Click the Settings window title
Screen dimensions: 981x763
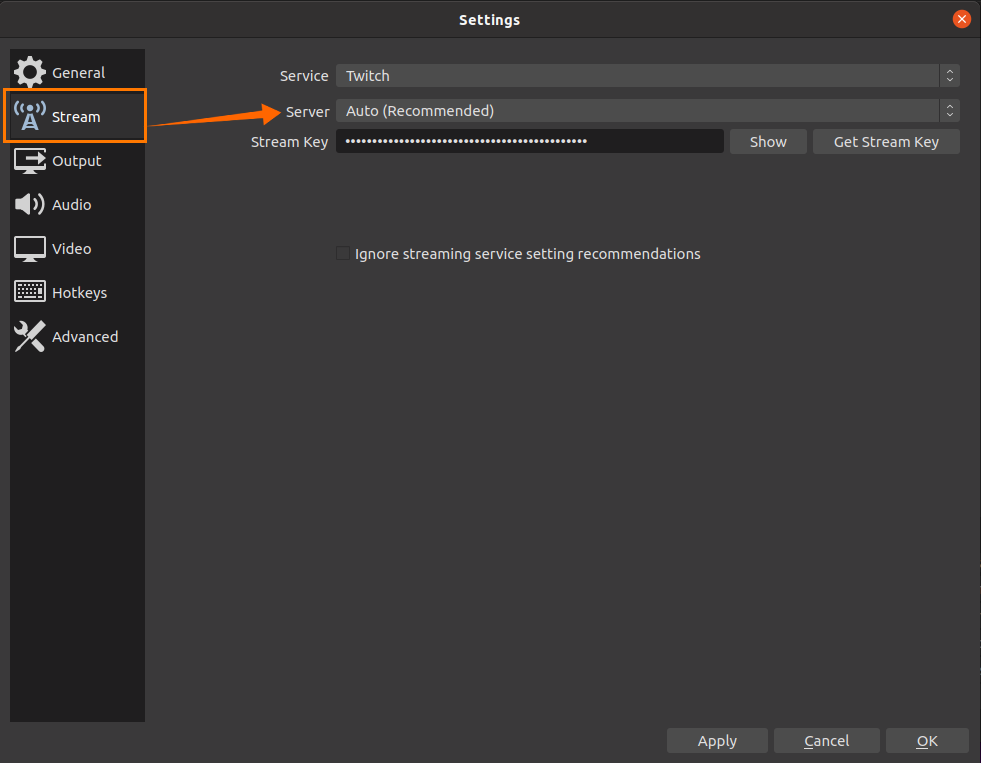click(x=489, y=20)
